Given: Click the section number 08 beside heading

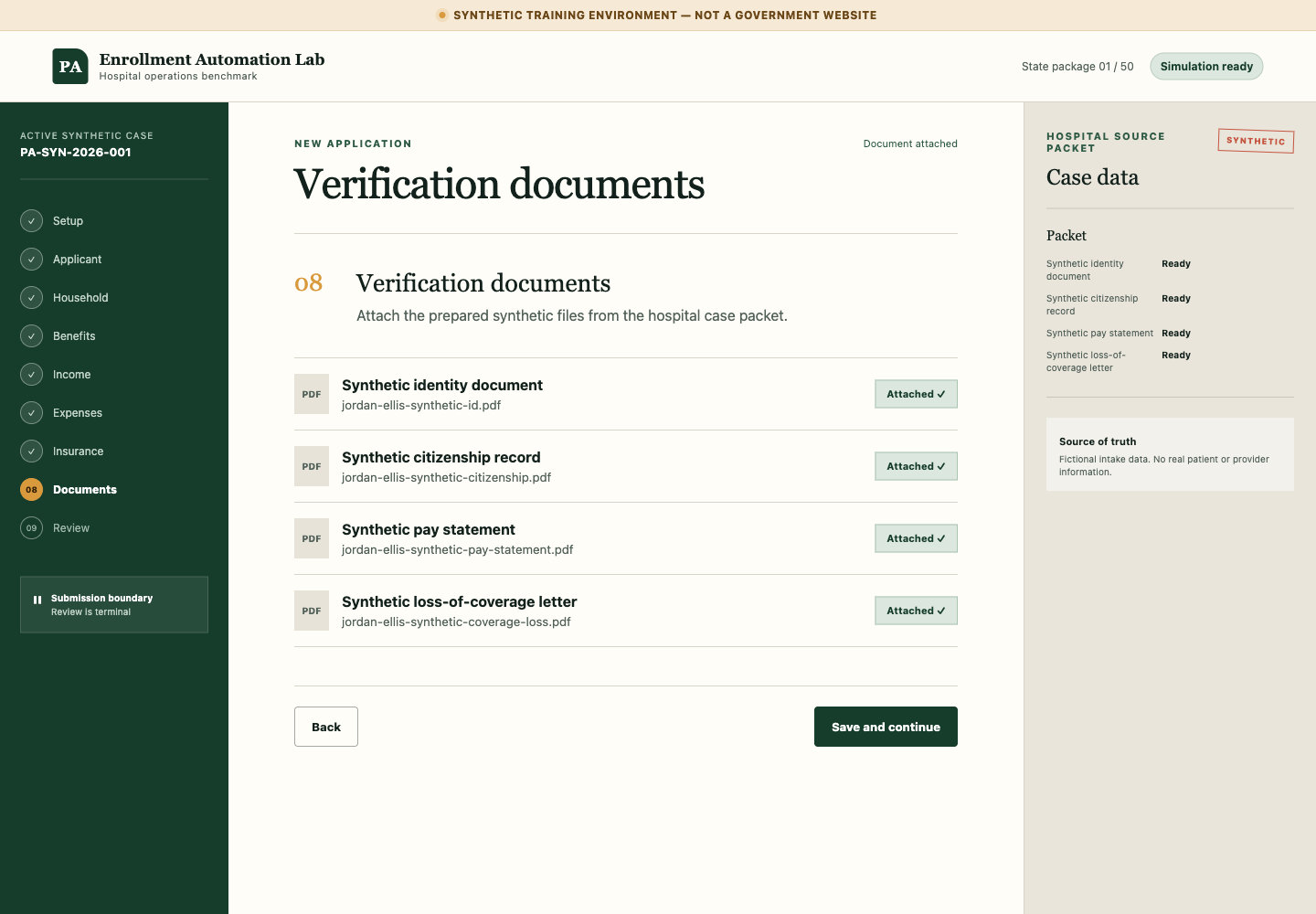Looking at the screenshot, I should [x=309, y=283].
